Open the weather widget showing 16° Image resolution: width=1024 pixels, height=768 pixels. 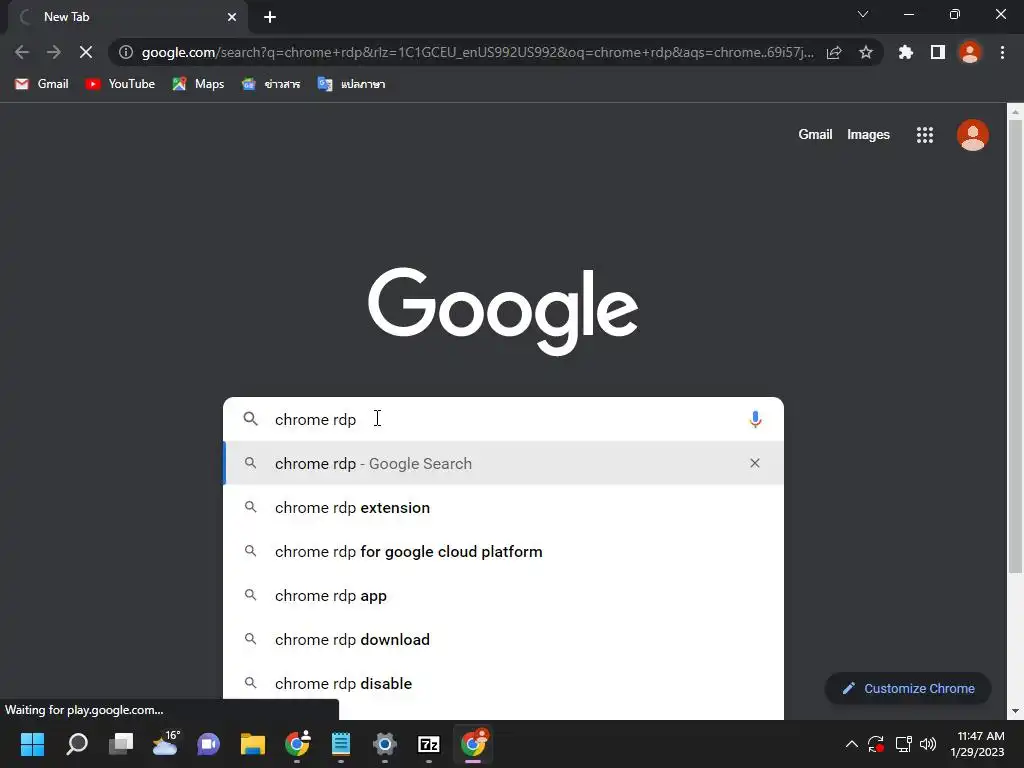point(165,743)
